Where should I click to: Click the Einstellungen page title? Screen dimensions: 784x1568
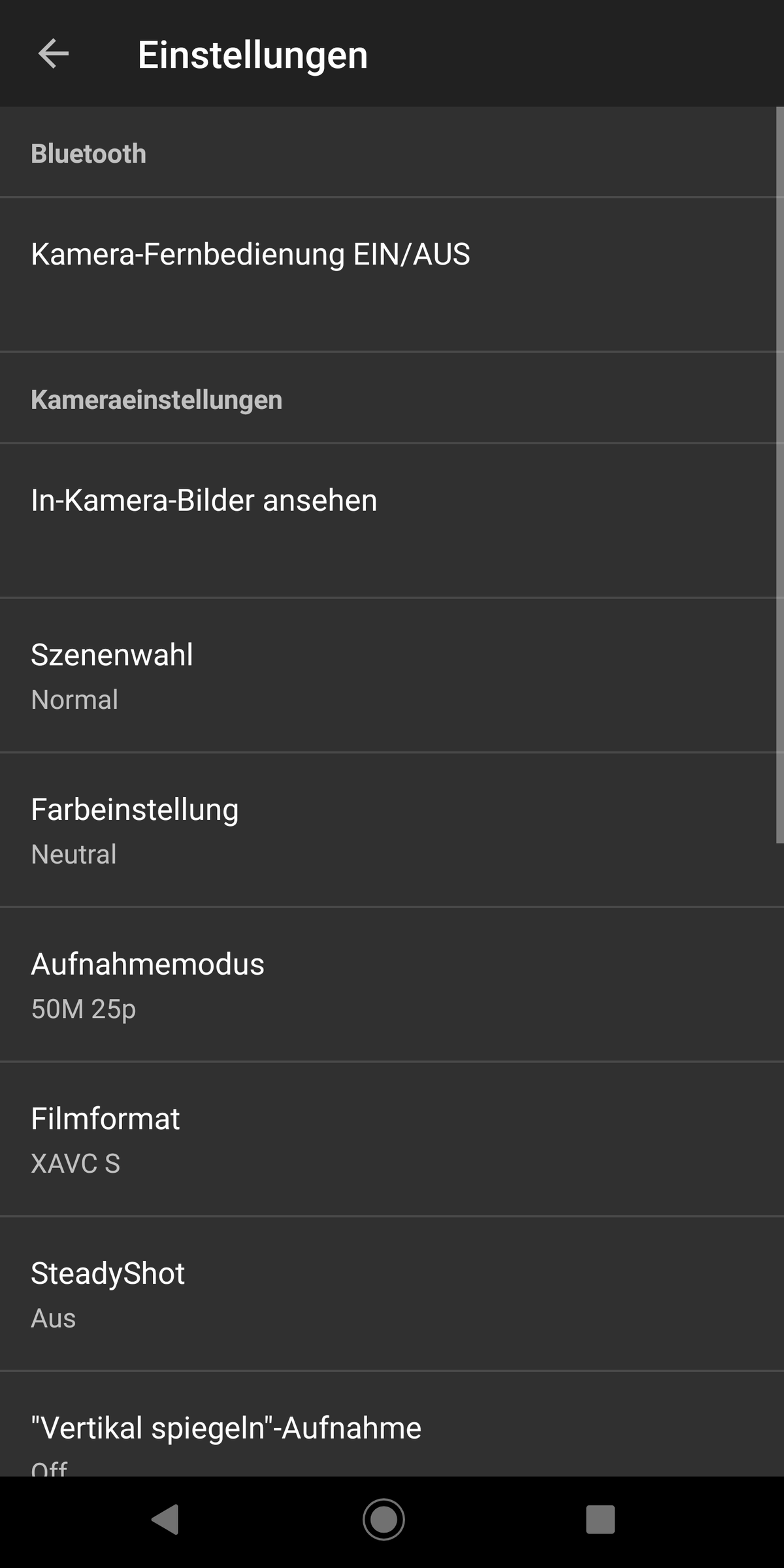[253, 55]
